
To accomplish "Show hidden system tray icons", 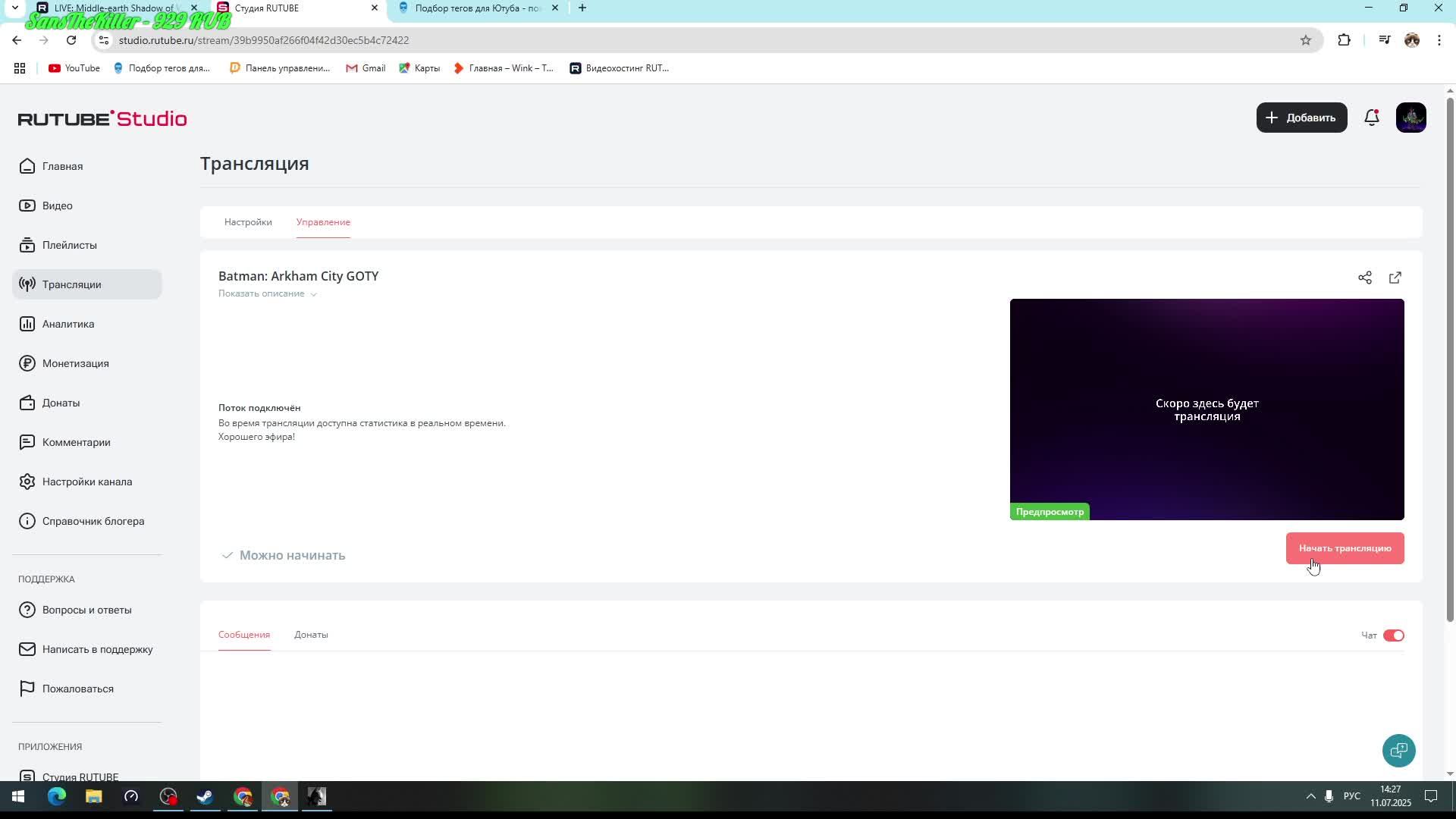I will 1310,796.
